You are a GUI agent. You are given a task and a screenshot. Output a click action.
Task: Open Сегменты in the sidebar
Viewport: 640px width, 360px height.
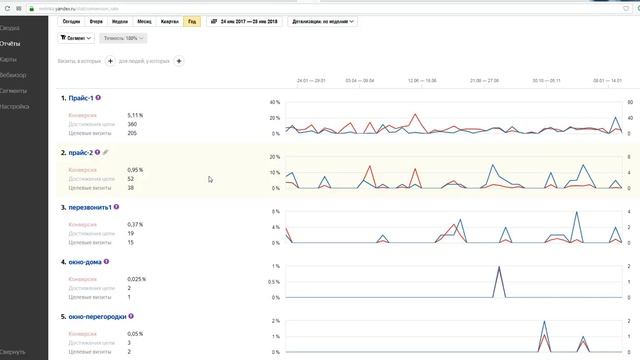(x=13, y=91)
